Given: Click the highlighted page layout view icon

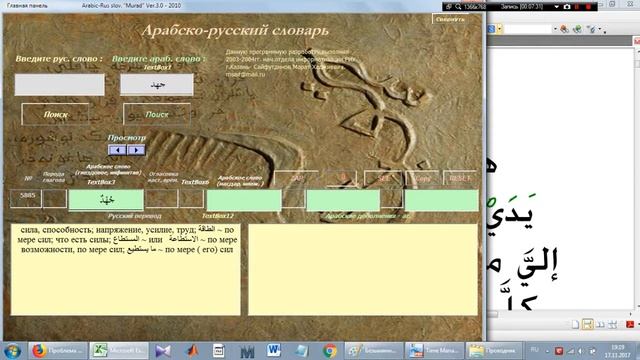Looking at the screenshot, I should tap(587, 324).
